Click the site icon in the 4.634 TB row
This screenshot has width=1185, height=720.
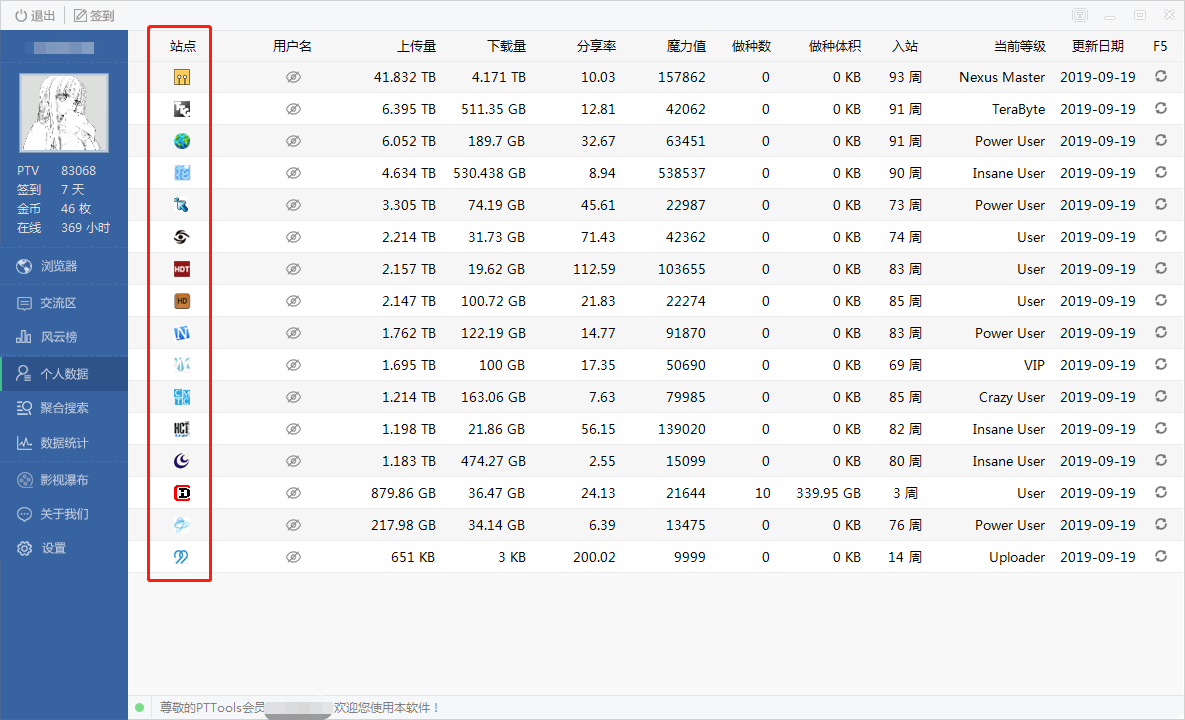click(x=181, y=173)
